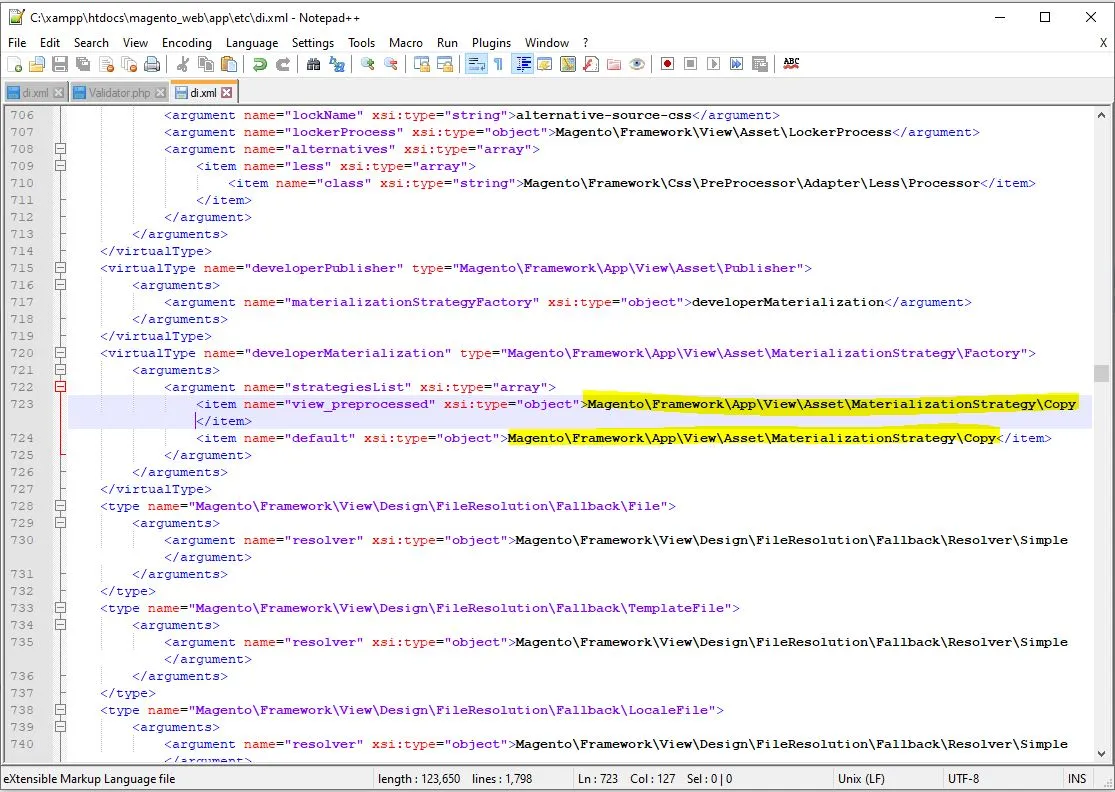The image size is (1115, 792).
Task: Start macro recording with red dot icon
Action: click(x=667, y=65)
